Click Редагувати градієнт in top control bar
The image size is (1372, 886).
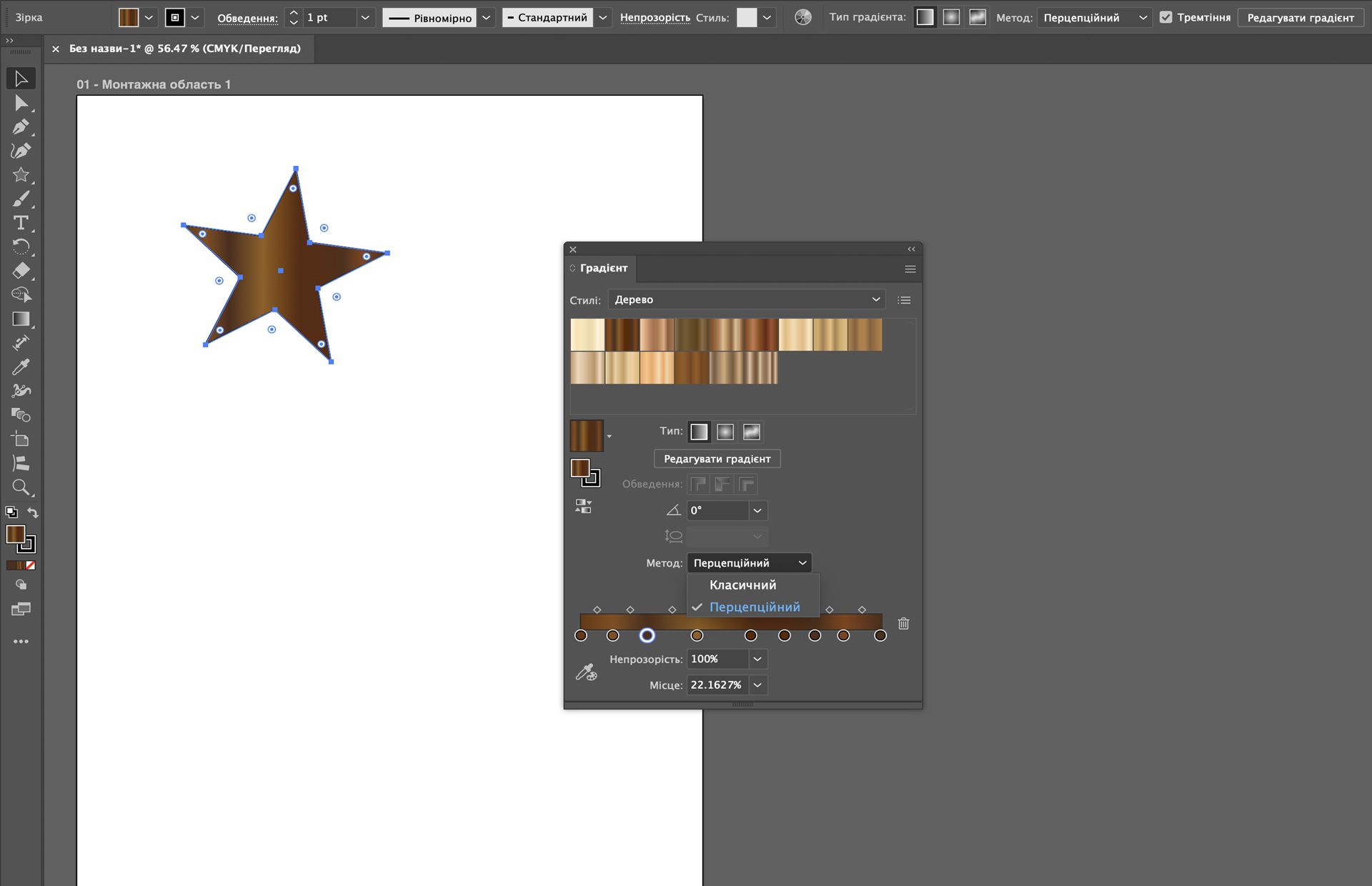point(1300,17)
